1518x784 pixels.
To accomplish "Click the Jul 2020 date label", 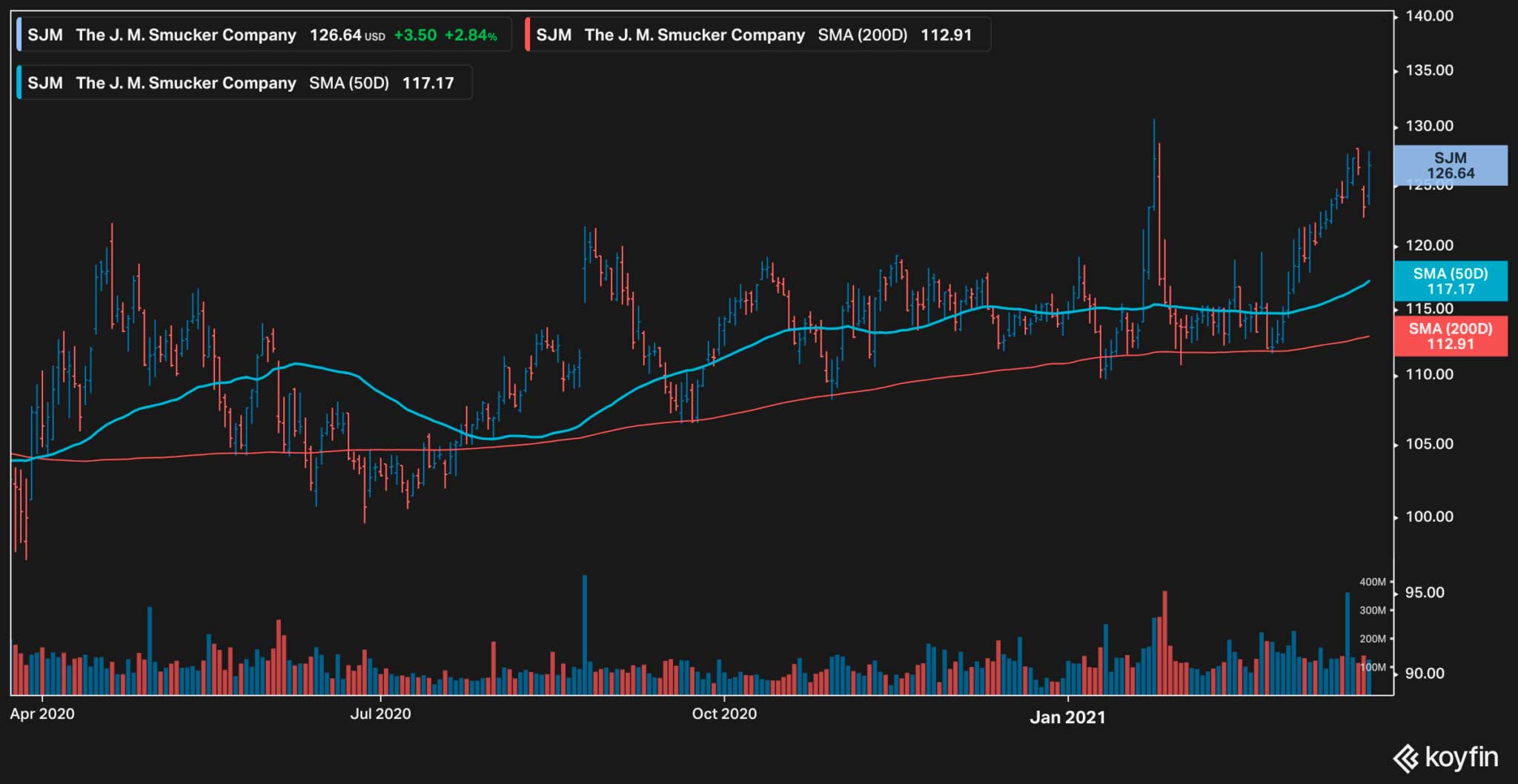I will (x=380, y=714).
